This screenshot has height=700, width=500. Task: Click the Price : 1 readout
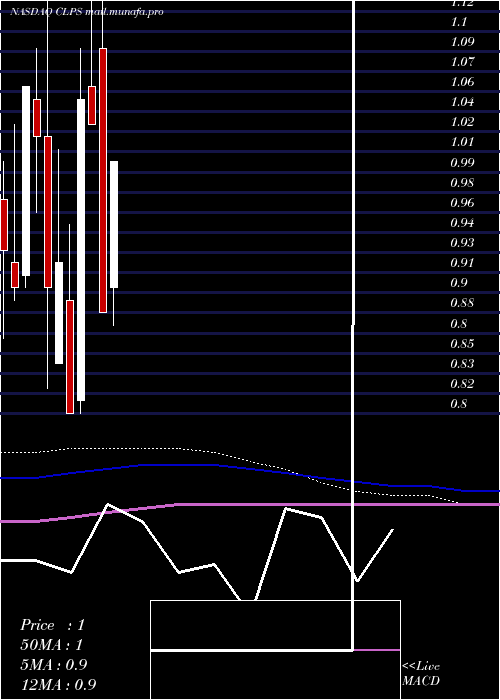pyautogui.click(x=52, y=625)
